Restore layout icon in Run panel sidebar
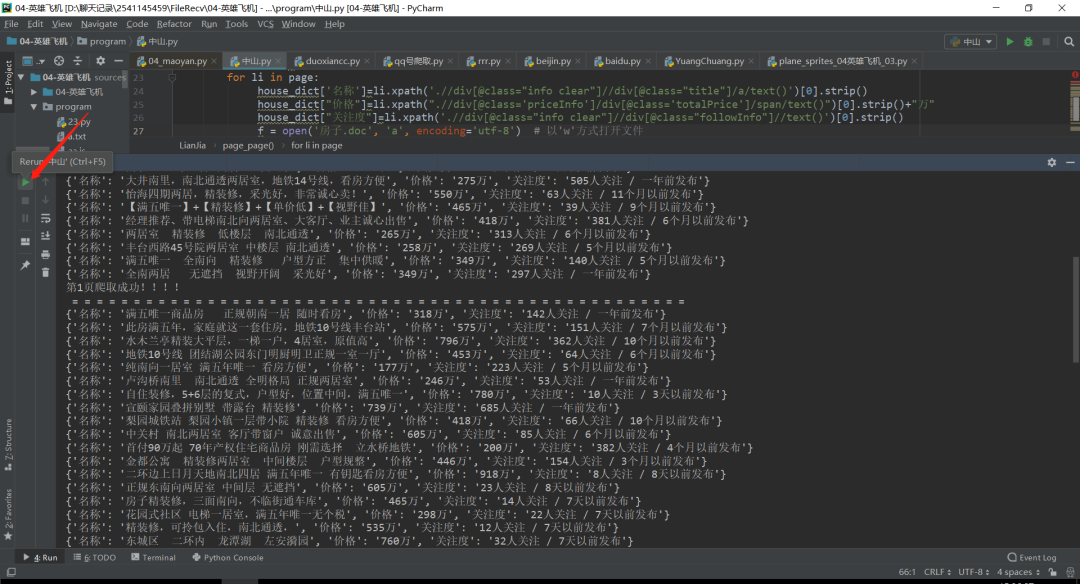 tap(25, 242)
